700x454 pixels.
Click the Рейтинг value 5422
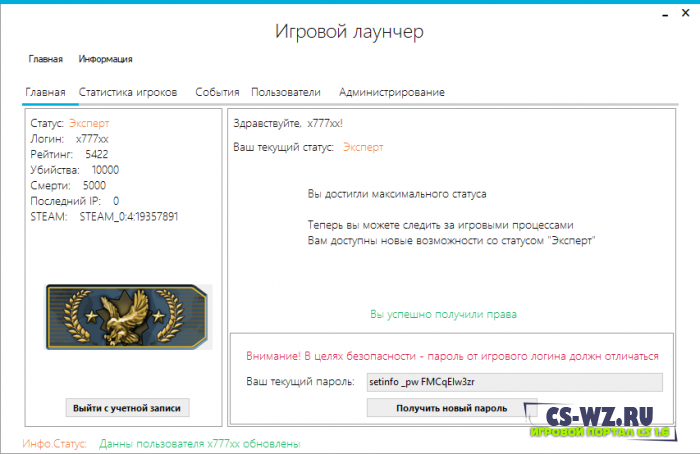(97, 154)
